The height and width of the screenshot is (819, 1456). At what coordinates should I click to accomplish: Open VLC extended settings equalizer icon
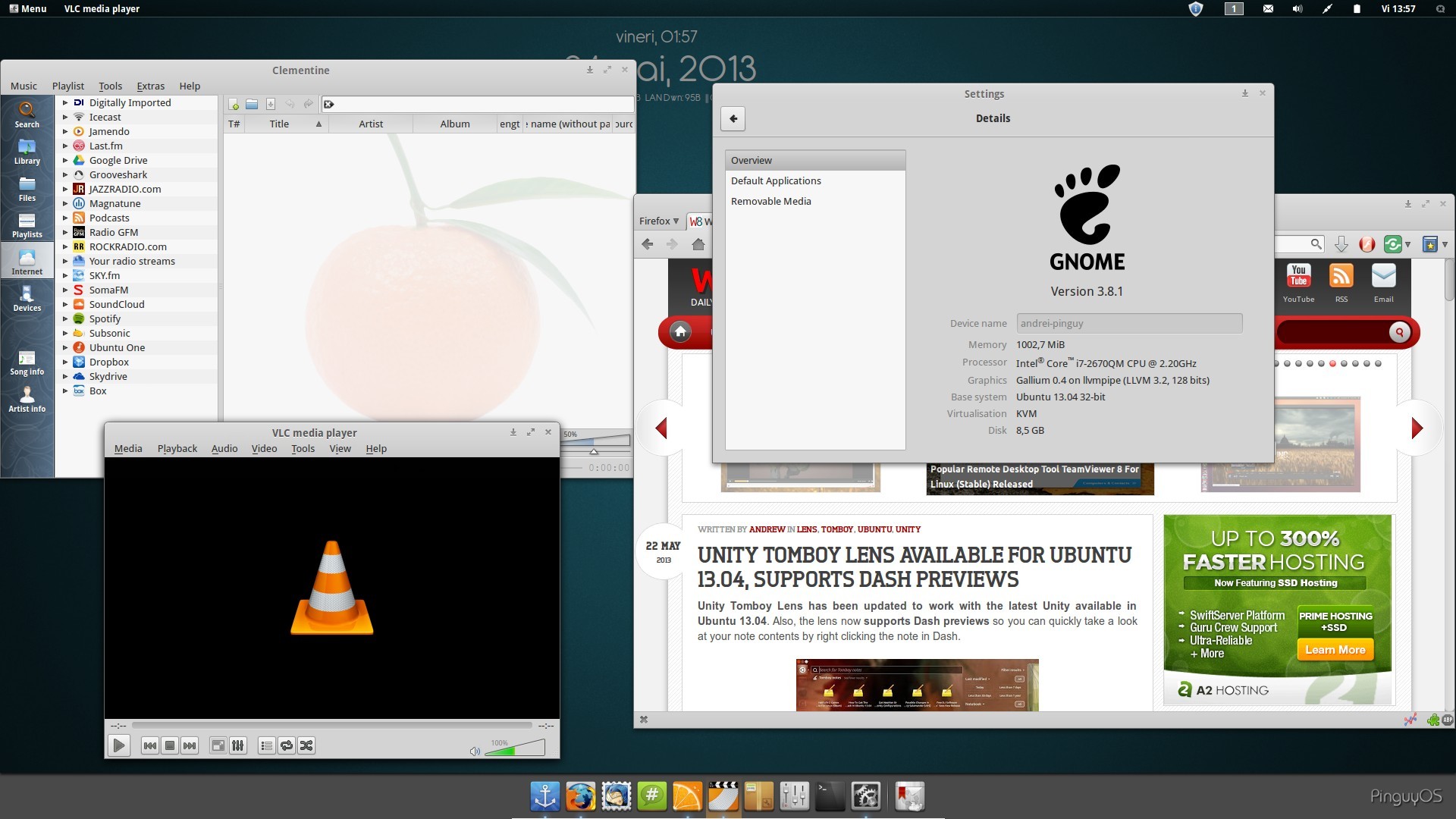(x=238, y=745)
